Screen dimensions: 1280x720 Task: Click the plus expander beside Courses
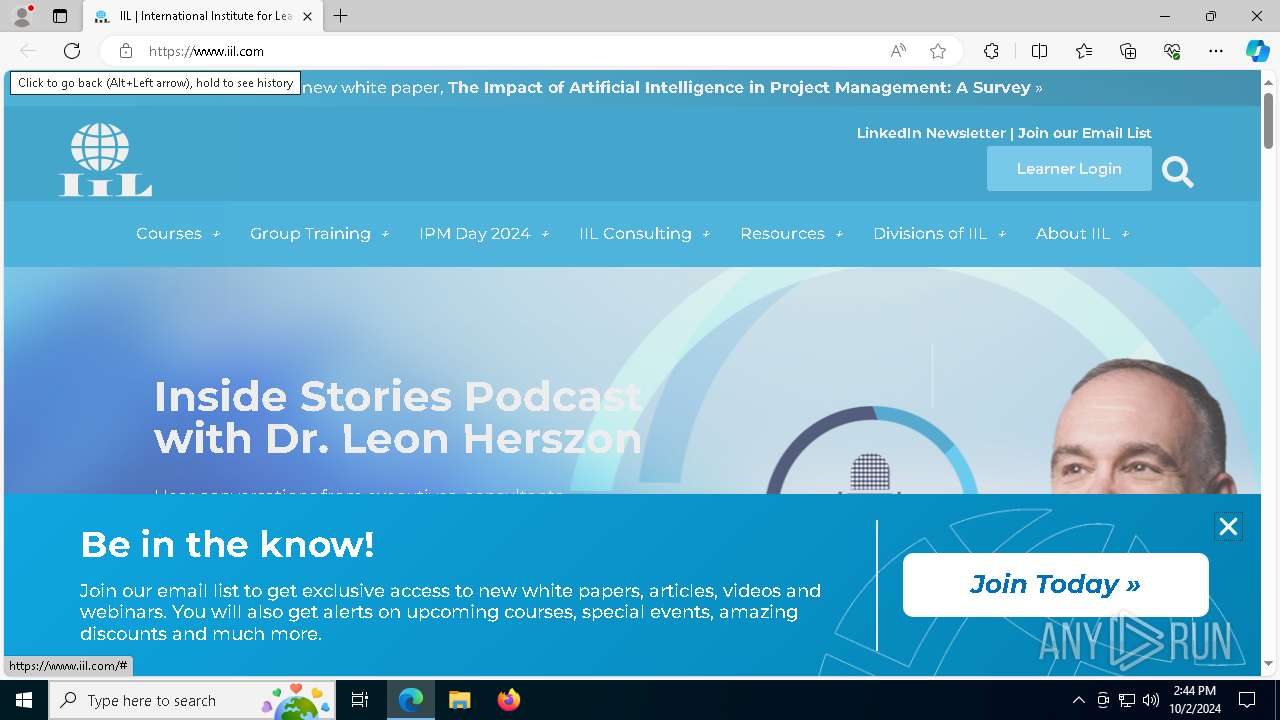tap(215, 234)
